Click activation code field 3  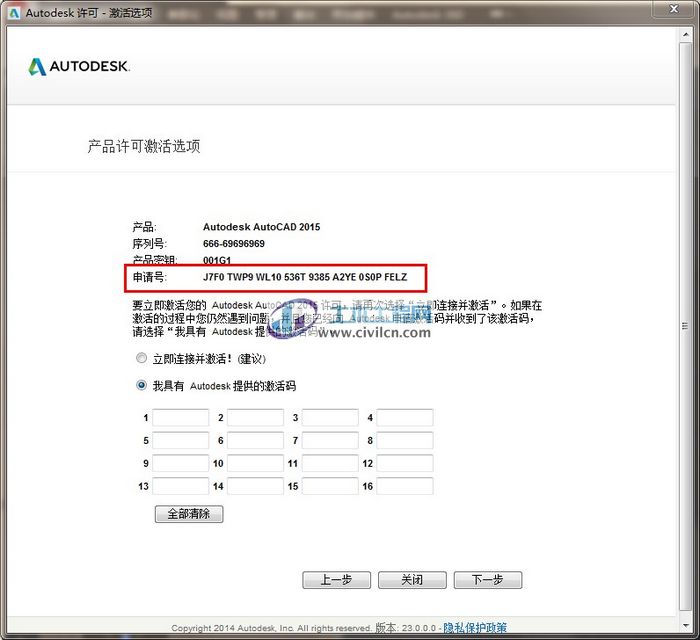[x=330, y=418]
